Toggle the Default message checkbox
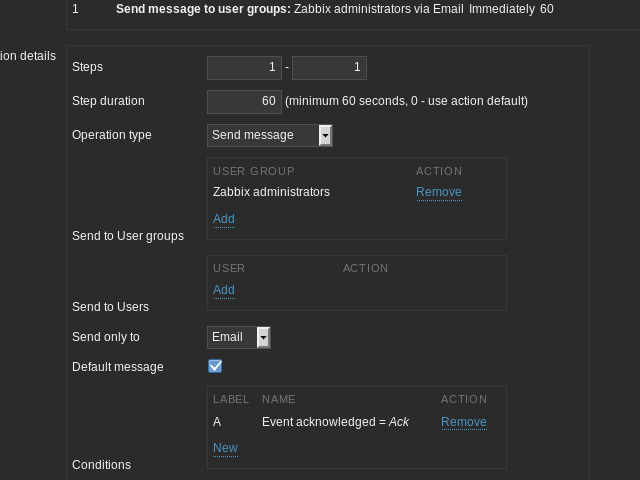The image size is (640, 480). click(x=215, y=367)
